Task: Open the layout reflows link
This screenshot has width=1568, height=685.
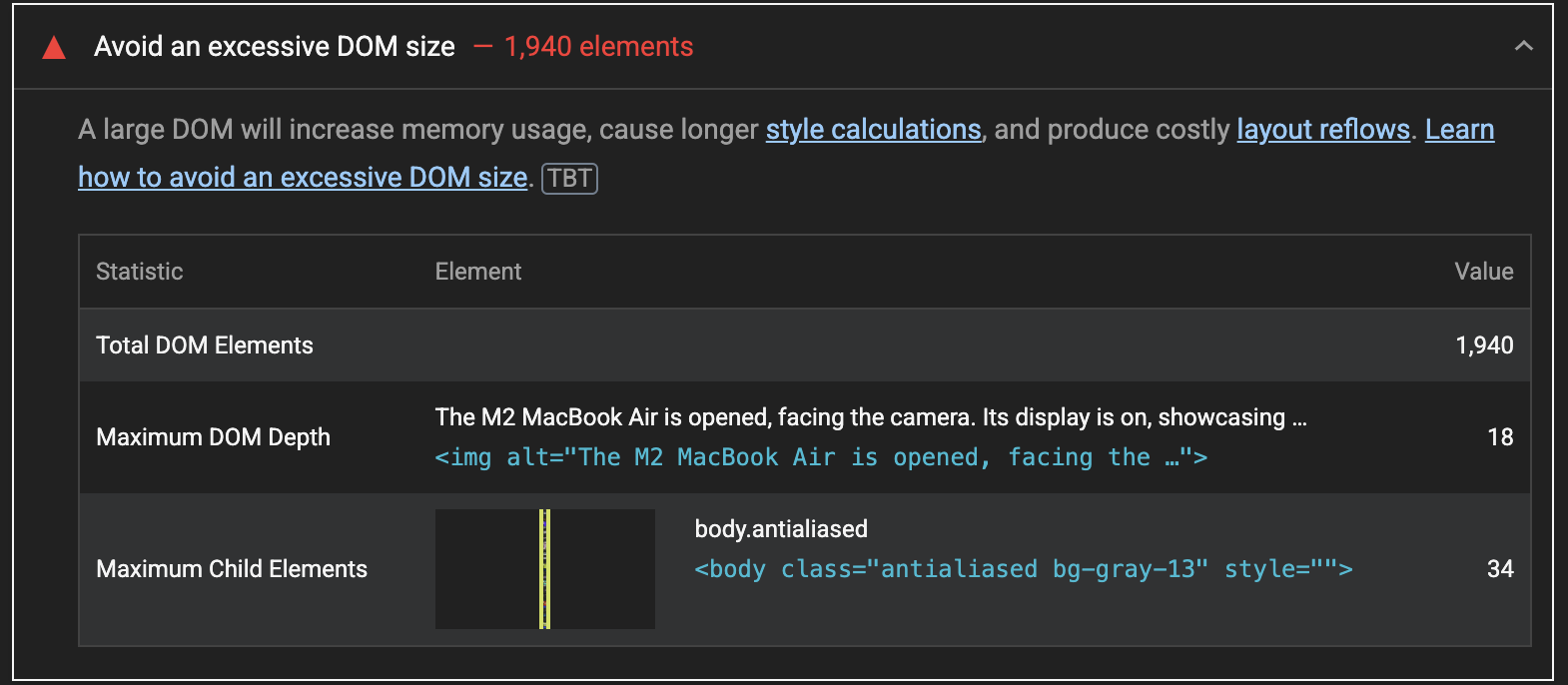Action: pyautogui.click(x=1322, y=129)
